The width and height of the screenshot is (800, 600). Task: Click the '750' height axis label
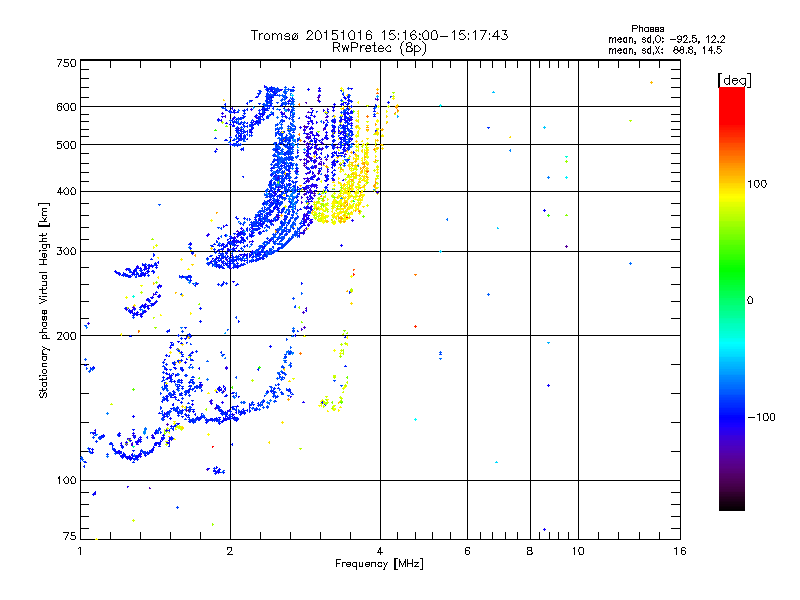pyautogui.click(x=66, y=63)
